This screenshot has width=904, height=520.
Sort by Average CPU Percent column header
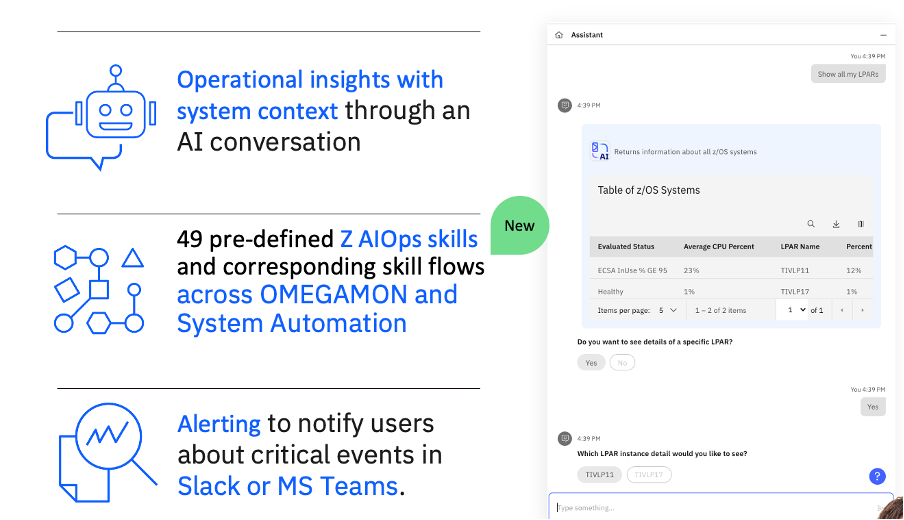718,246
